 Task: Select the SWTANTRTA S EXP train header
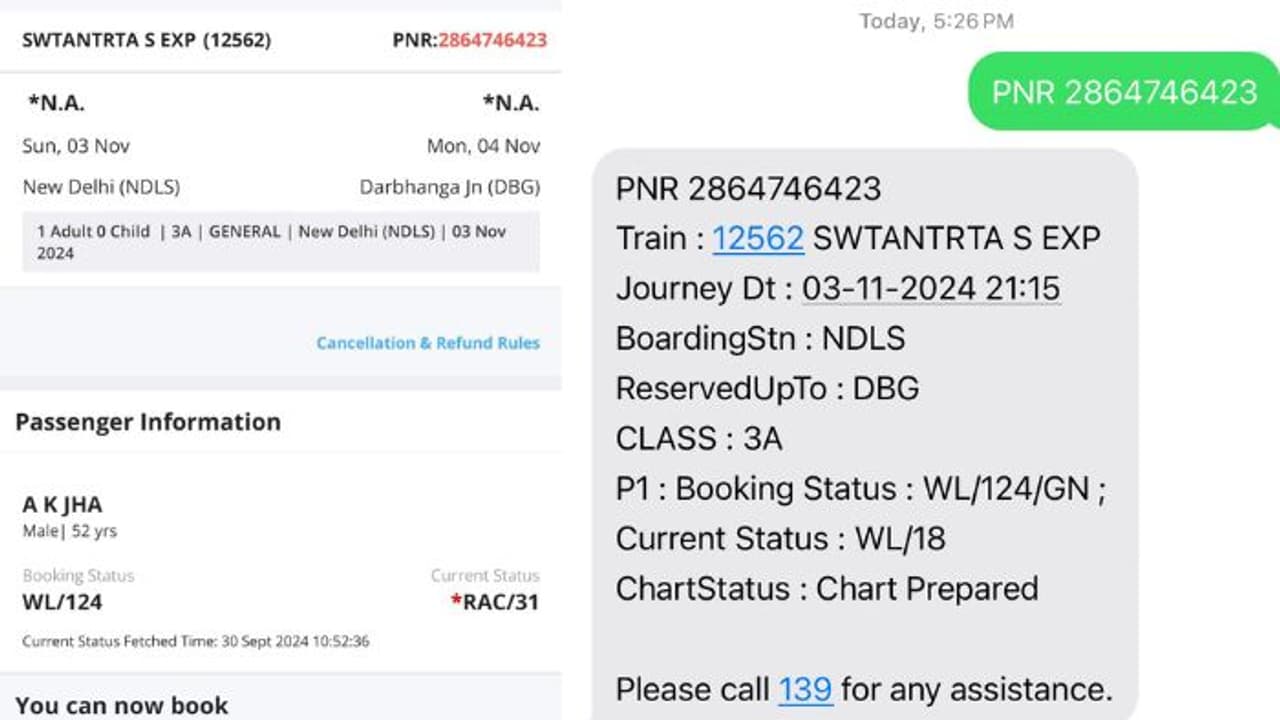pos(146,40)
